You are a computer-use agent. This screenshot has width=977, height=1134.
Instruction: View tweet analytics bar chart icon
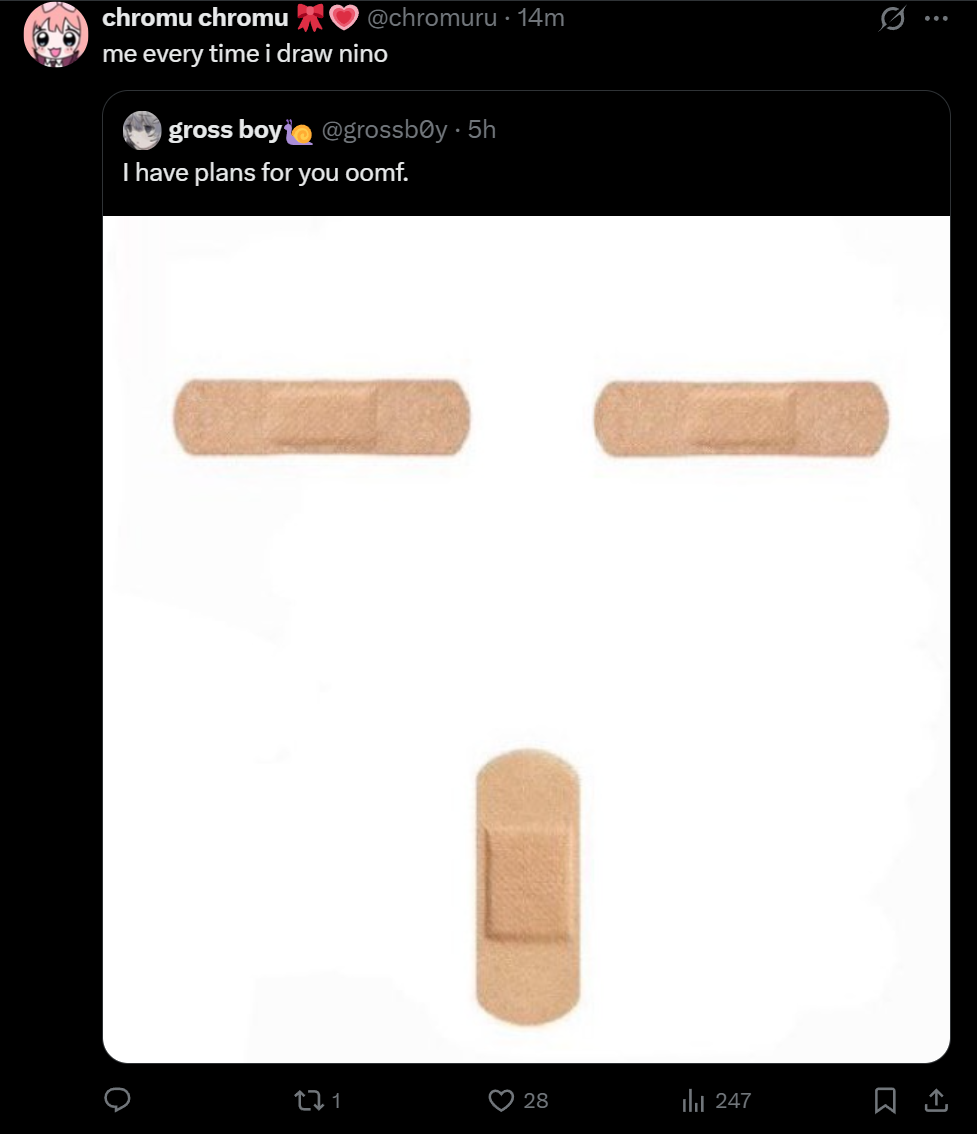(x=693, y=1101)
